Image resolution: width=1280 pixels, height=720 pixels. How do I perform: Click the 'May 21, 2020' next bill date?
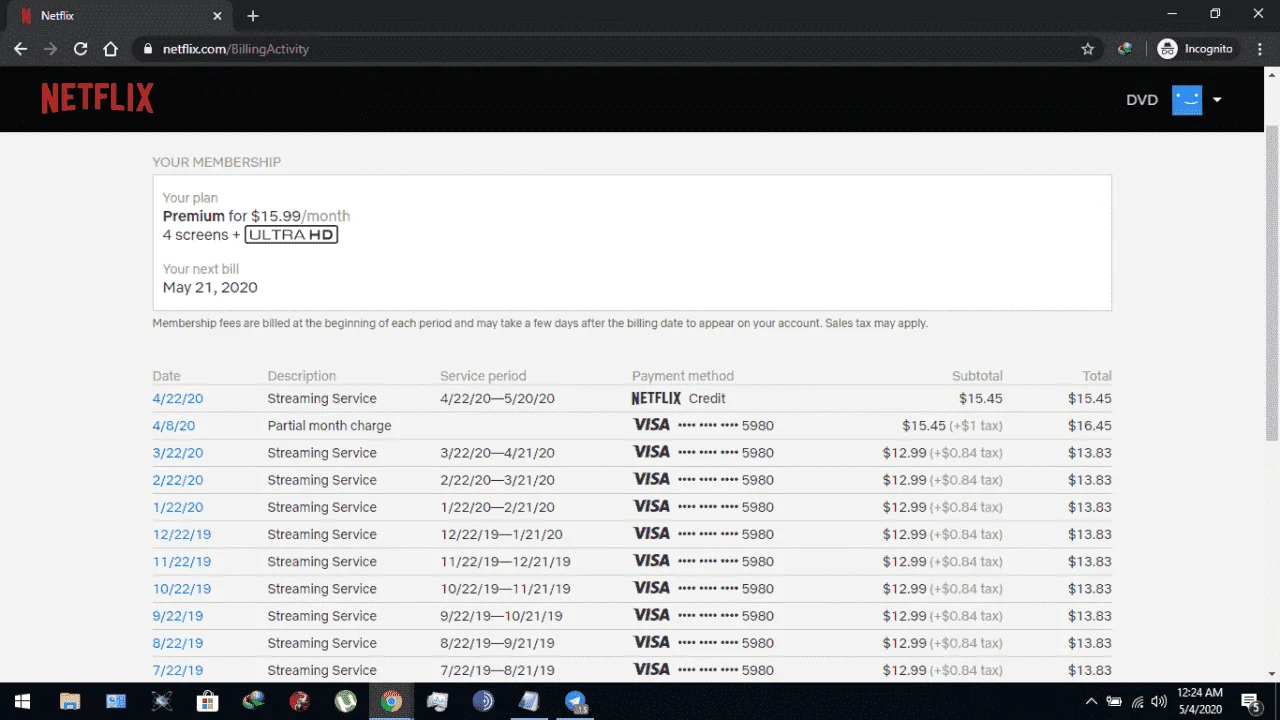click(210, 287)
